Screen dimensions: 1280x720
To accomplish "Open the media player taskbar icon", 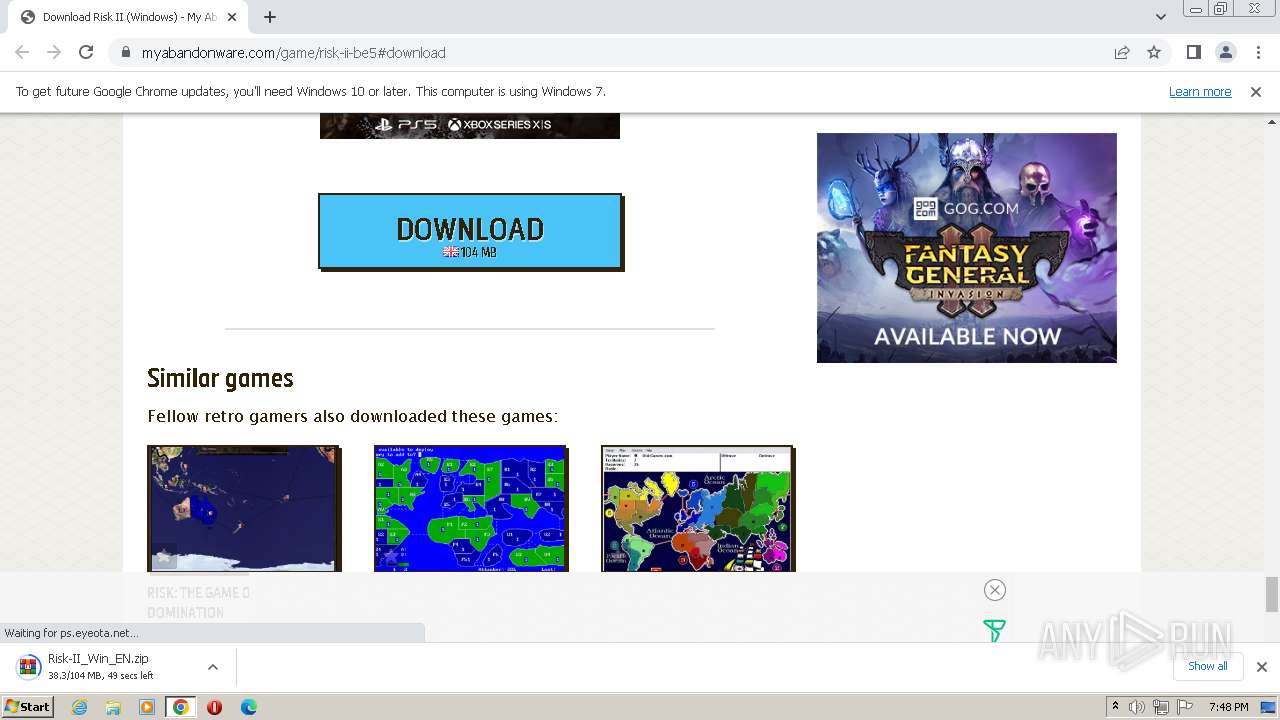I will (x=147, y=707).
